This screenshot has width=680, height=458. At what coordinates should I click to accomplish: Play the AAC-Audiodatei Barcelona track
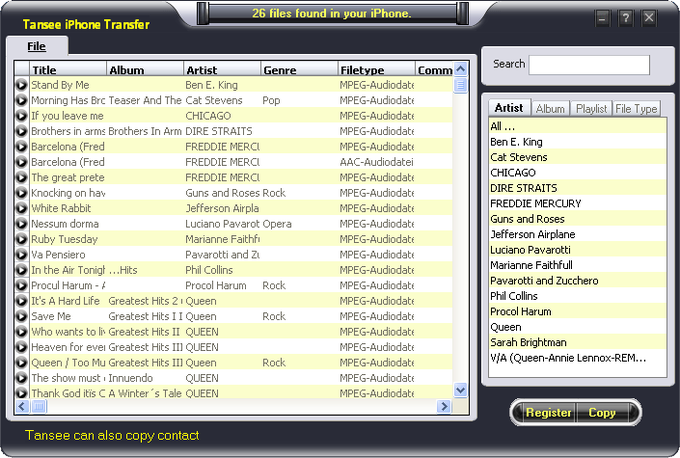(x=21, y=162)
